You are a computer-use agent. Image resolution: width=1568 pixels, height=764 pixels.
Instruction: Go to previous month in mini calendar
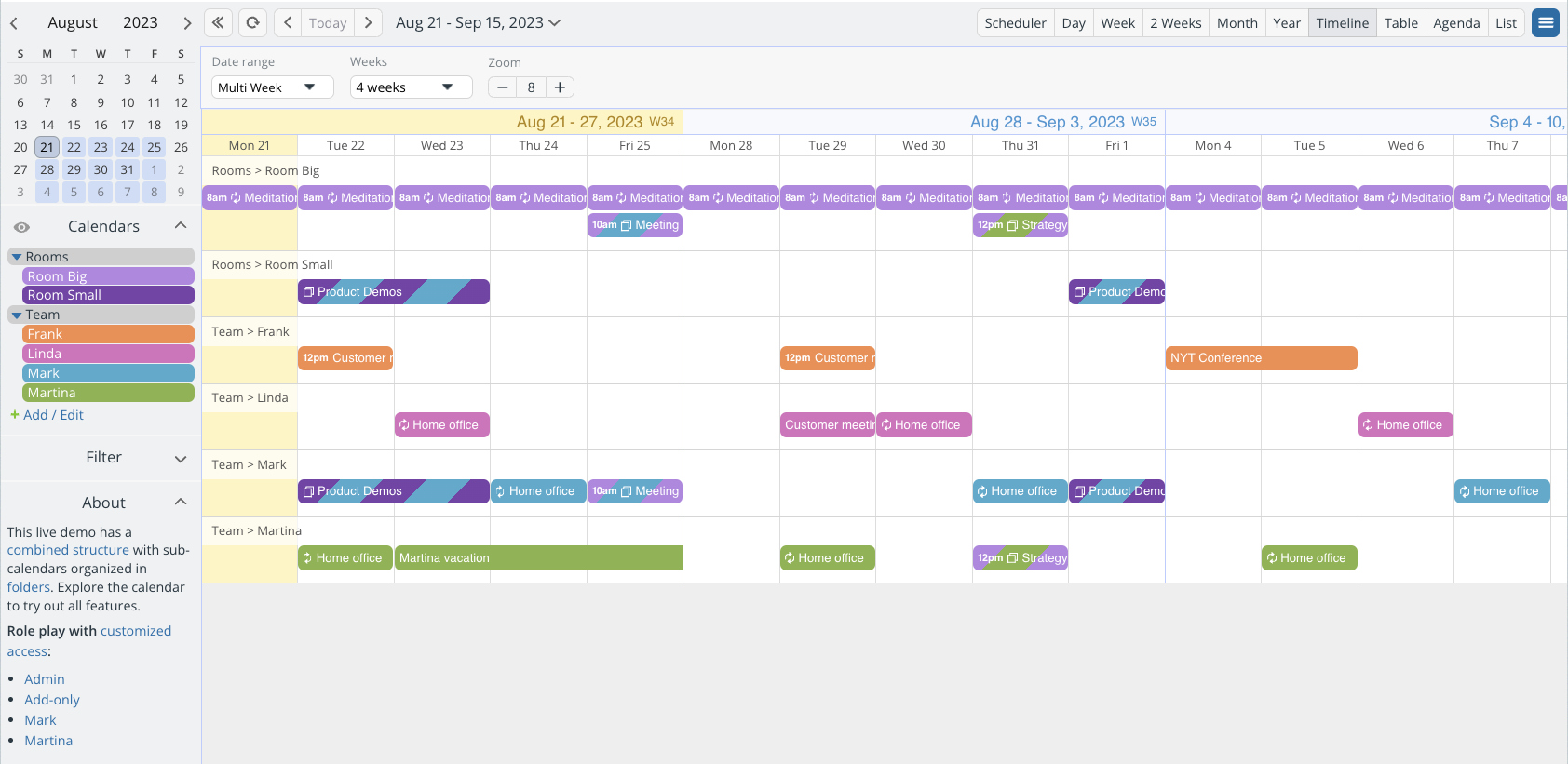[x=14, y=23]
